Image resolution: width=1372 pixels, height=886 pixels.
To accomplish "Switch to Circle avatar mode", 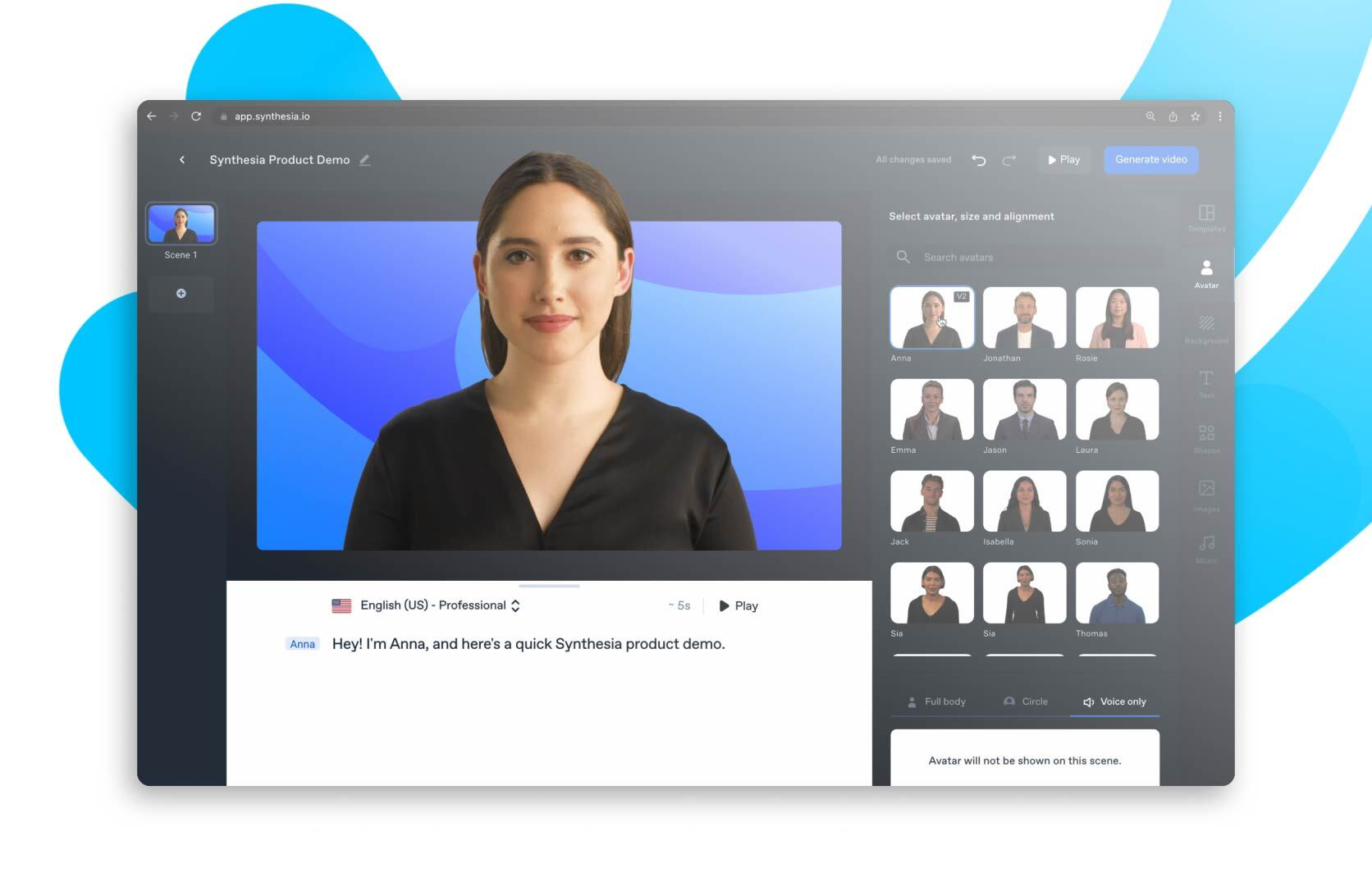I will tap(1026, 701).
